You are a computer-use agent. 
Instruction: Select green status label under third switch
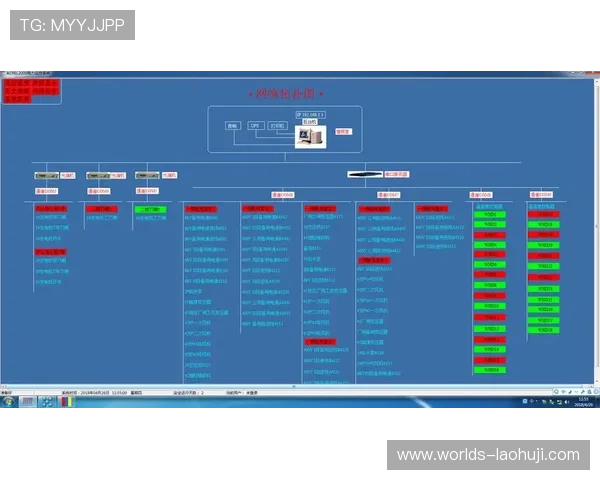(x=148, y=209)
